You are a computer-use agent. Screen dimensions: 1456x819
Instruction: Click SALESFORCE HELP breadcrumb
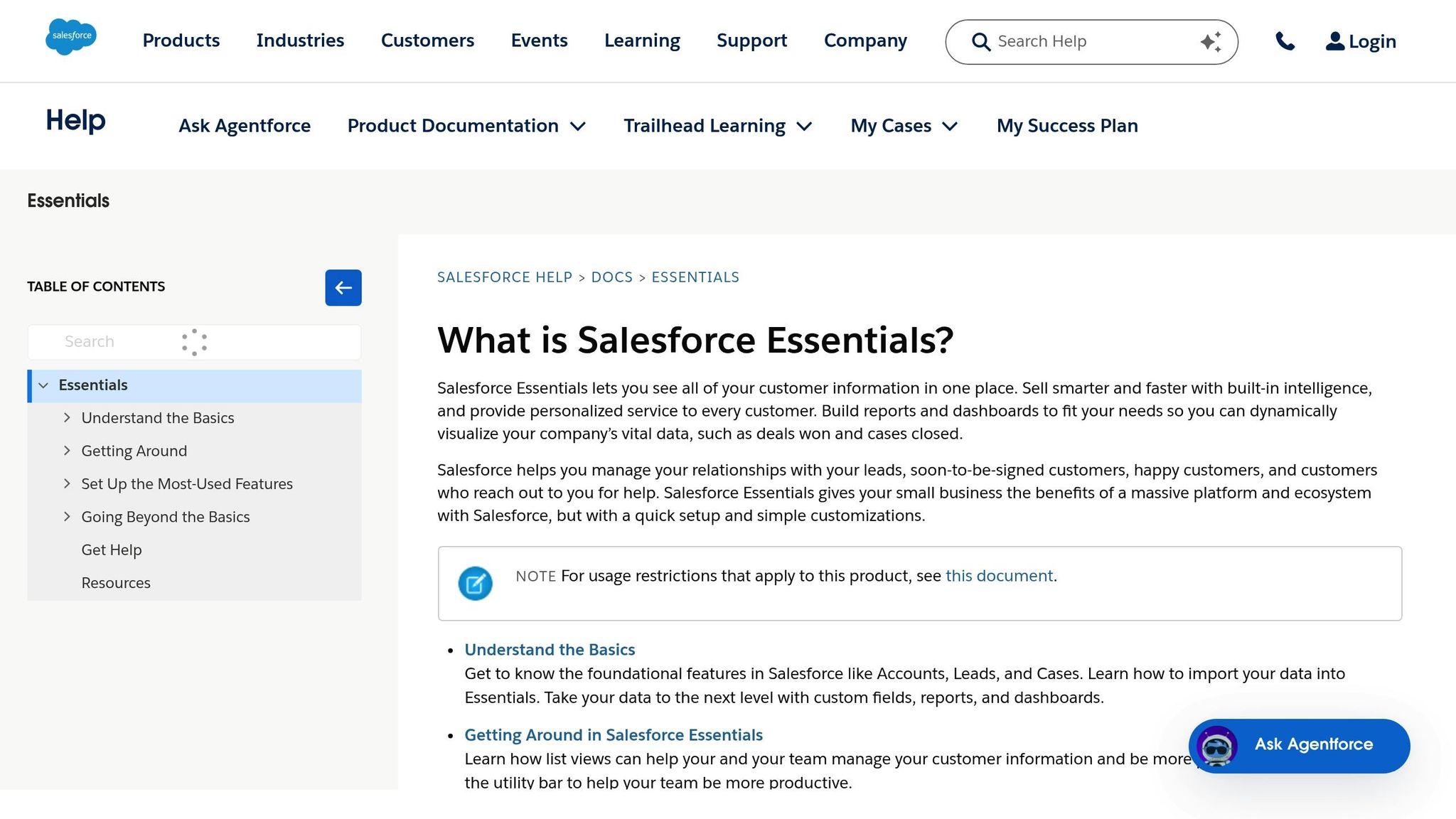coord(505,277)
